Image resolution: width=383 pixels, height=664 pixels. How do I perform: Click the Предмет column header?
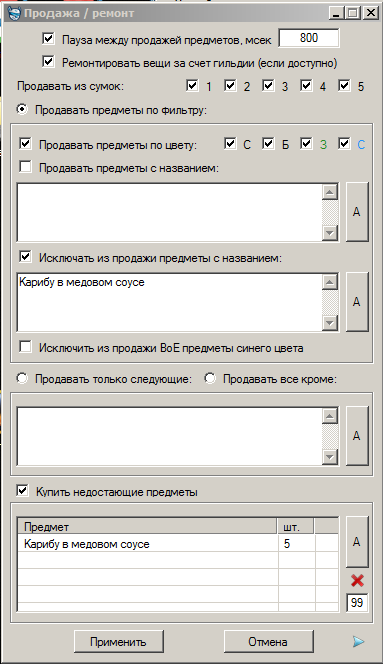coord(147,527)
